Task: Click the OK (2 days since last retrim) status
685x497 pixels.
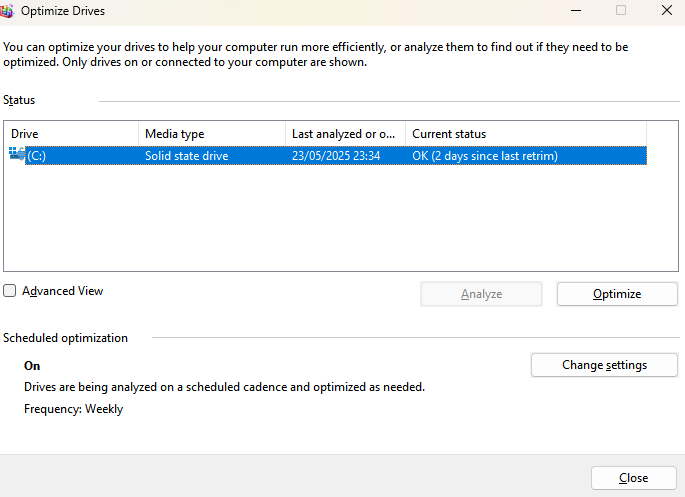Action: 485,156
